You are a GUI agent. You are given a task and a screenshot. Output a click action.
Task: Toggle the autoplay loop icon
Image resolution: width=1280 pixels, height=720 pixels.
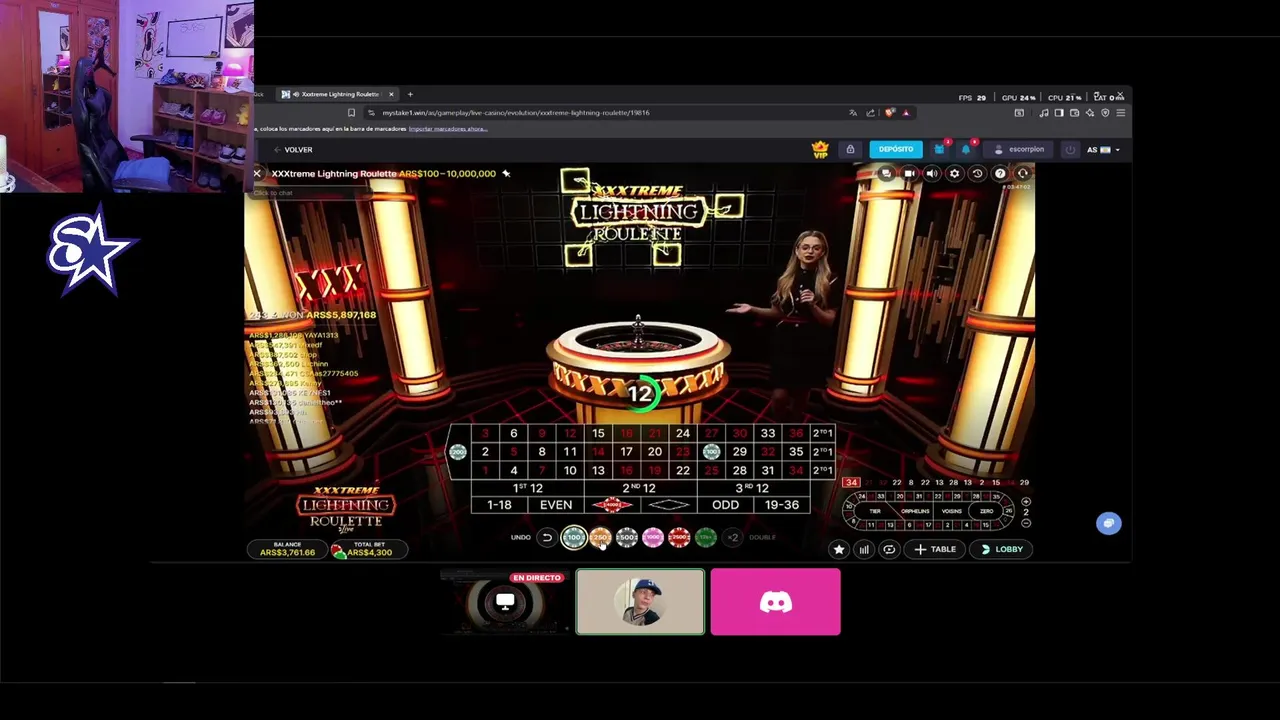coord(889,549)
